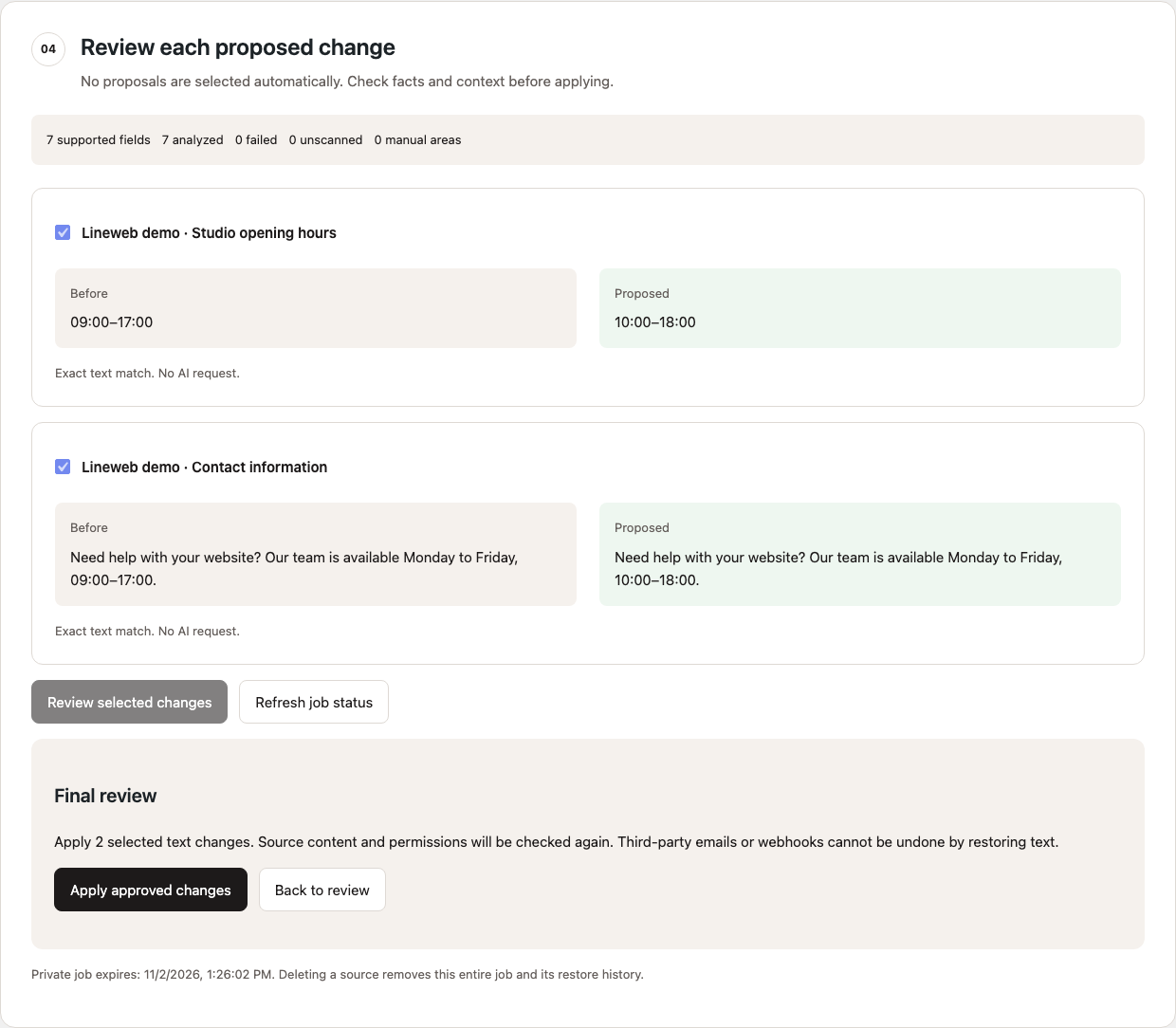Go back to review
Screen dimensions: 1176x1028
[322, 890]
